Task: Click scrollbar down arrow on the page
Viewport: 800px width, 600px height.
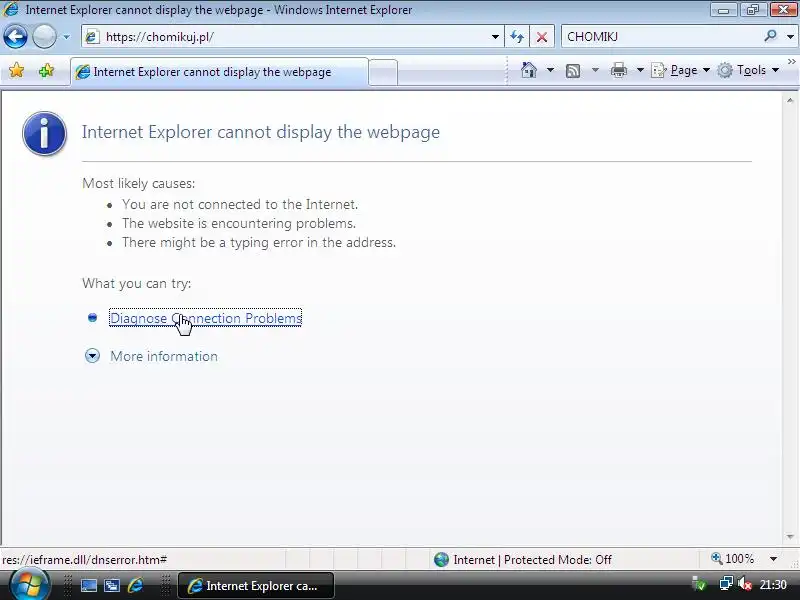Action: [790, 536]
